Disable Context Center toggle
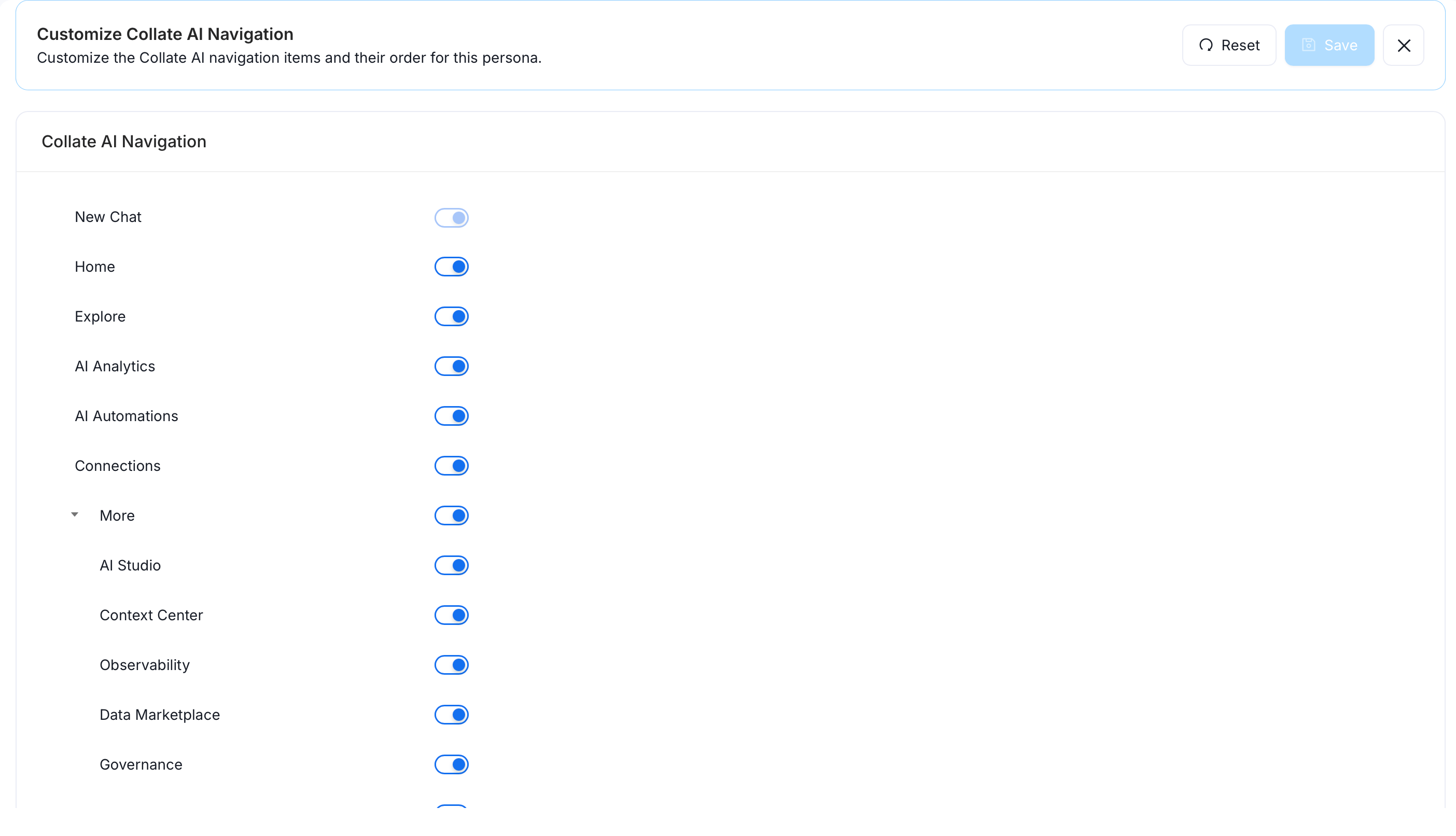The image size is (1456, 836). [452, 616]
